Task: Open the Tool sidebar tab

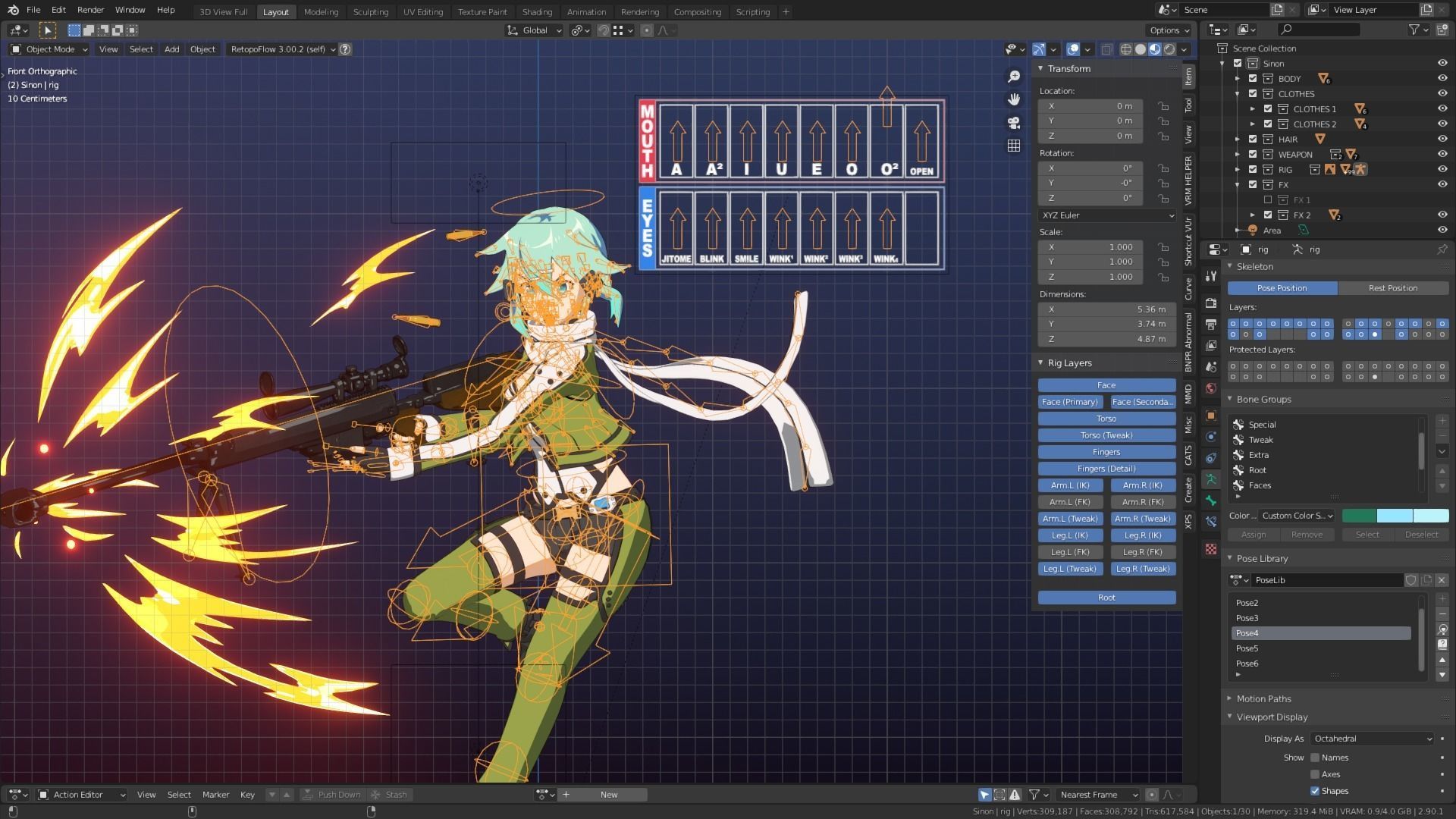Action: pyautogui.click(x=1188, y=105)
